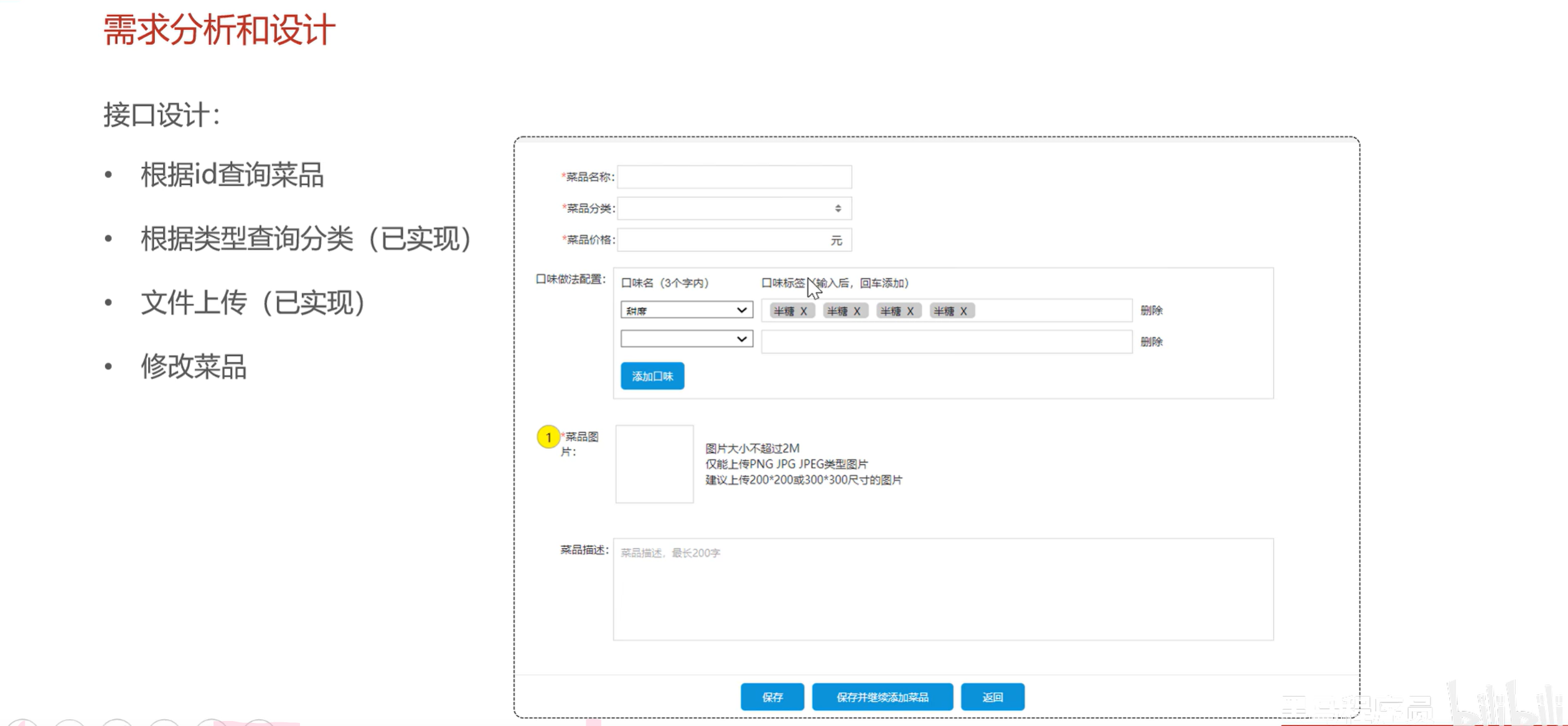Click into the 菜品价格 price field
This screenshot has height=726, width=1568.
[x=722, y=240]
